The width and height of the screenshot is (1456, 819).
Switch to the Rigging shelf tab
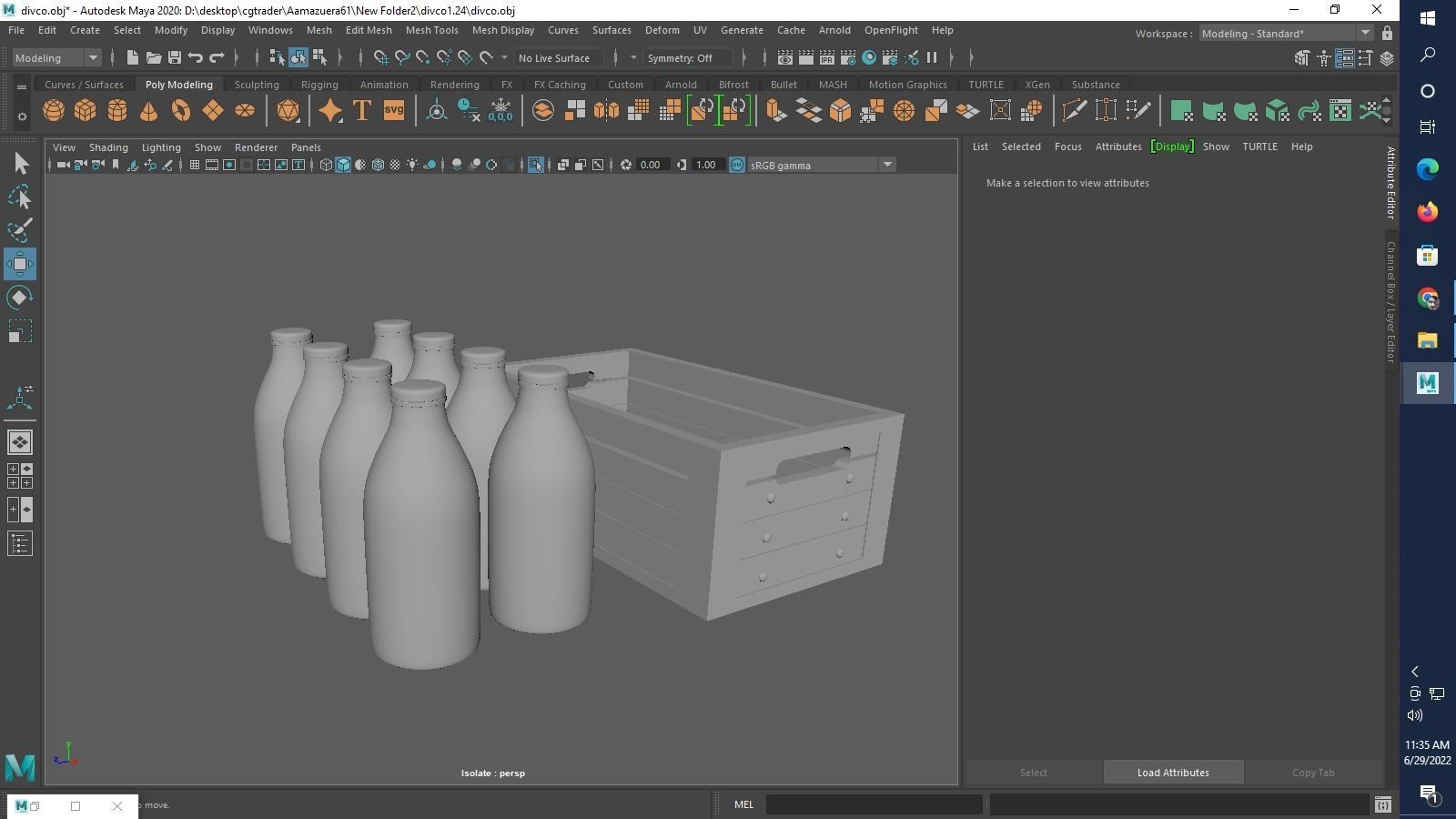(319, 85)
